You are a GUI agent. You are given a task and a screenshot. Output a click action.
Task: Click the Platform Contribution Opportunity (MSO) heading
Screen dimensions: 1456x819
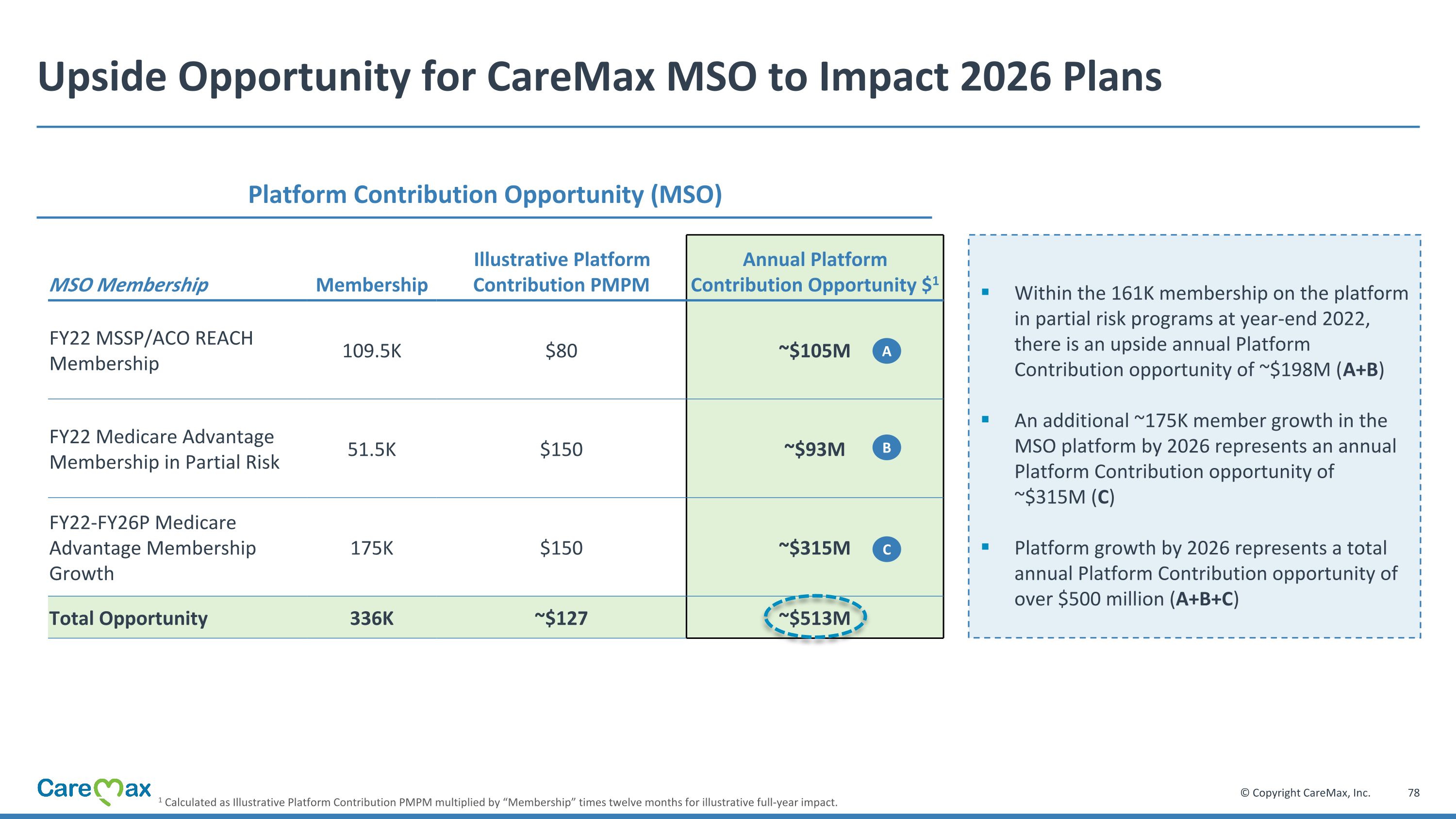[485, 195]
